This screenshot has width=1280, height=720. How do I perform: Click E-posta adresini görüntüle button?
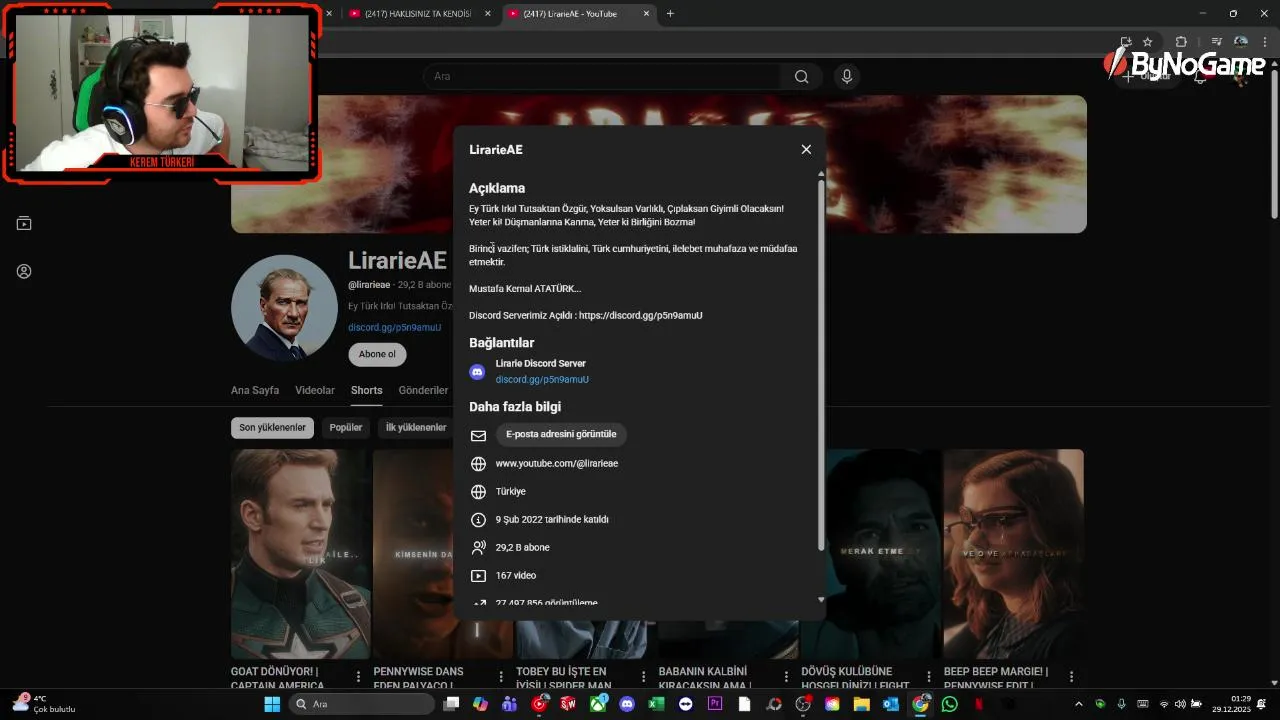[561, 434]
